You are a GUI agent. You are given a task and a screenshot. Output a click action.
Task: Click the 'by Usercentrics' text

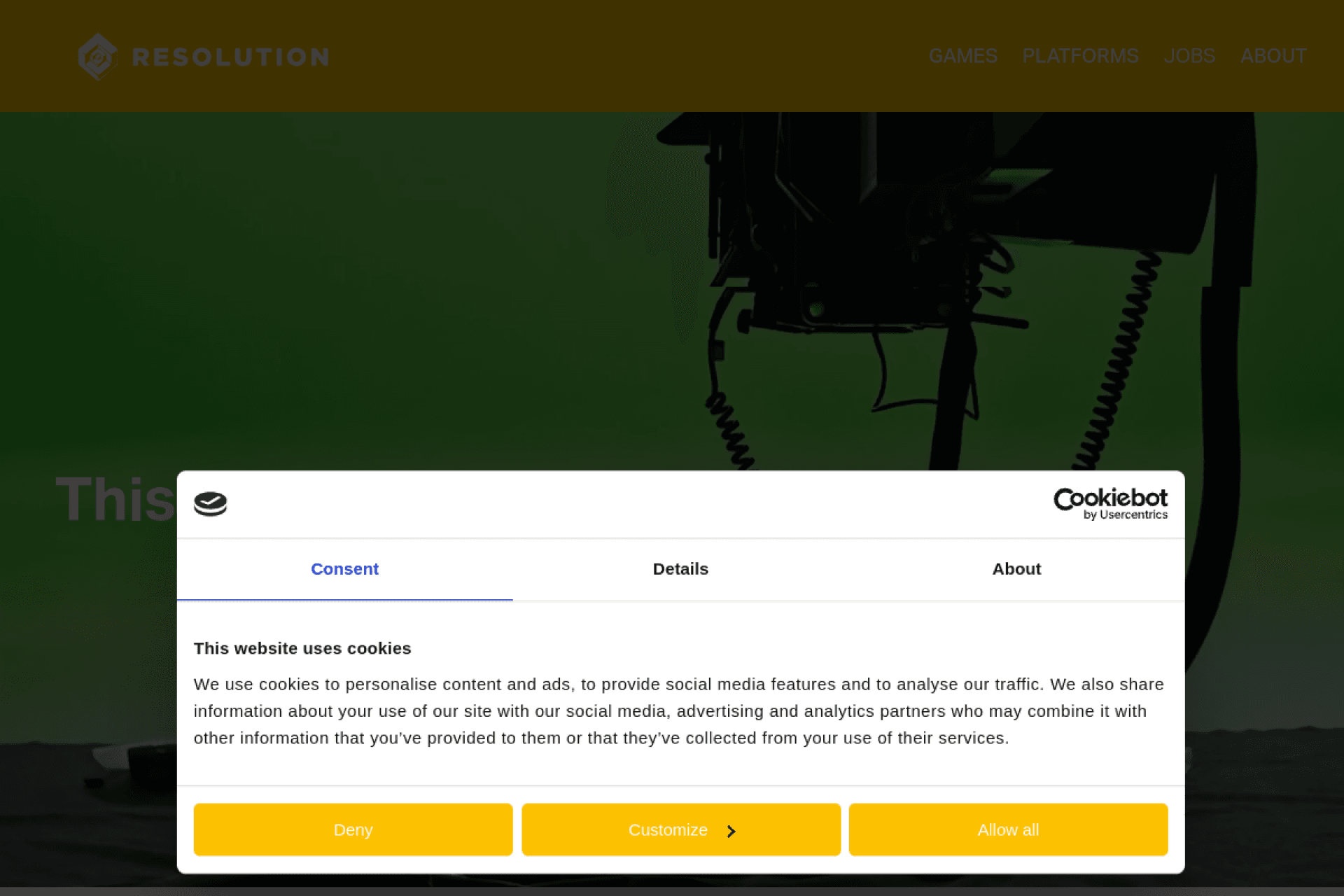(x=1126, y=515)
